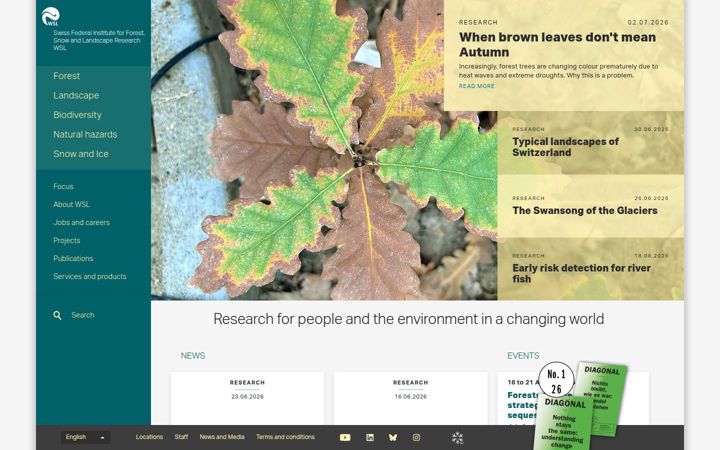Image resolution: width=720 pixels, height=450 pixels.
Task: Open the Research news card dated 23.06.2026
Action: pos(248,398)
